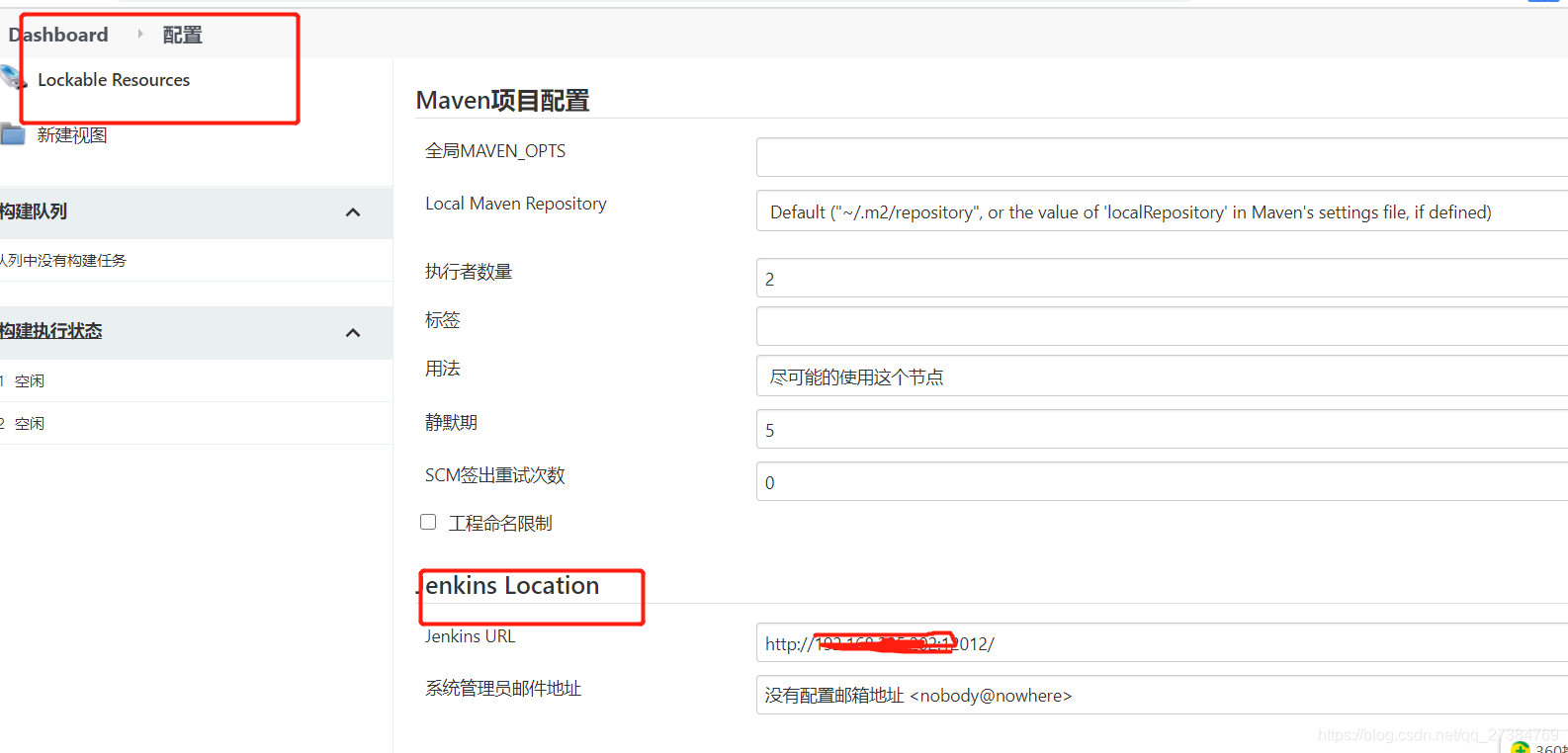Click the 用法 label
1568x753 pixels.
443,369
